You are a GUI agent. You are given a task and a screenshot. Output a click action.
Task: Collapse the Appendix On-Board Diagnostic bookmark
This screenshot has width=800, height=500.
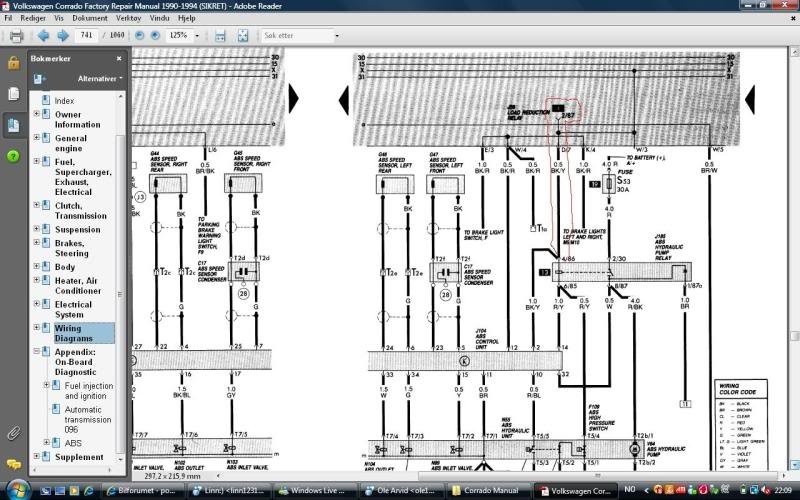37,352
